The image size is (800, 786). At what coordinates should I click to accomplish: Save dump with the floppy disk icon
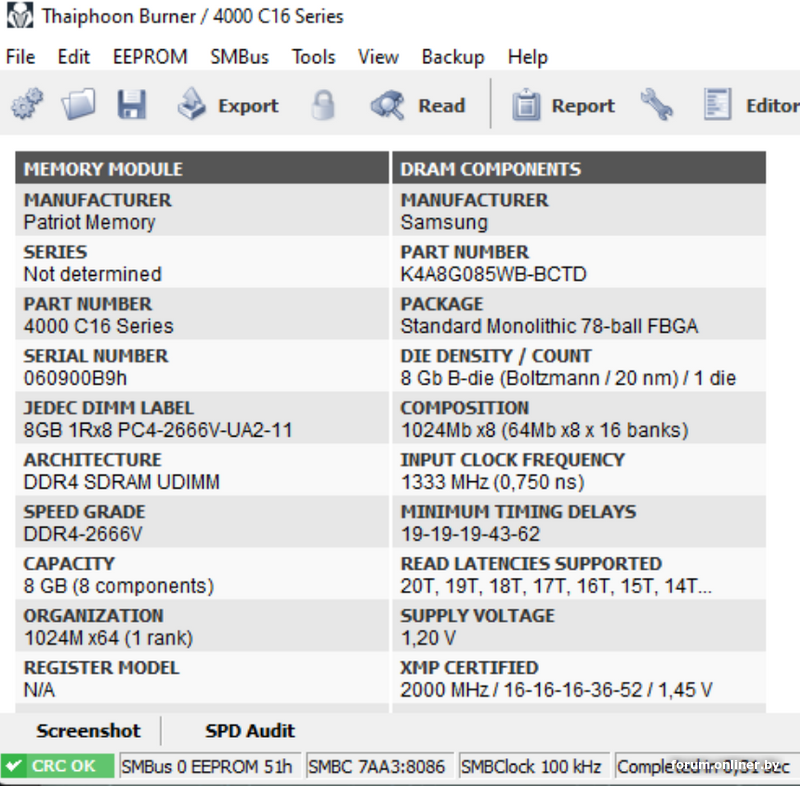pos(132,105)
